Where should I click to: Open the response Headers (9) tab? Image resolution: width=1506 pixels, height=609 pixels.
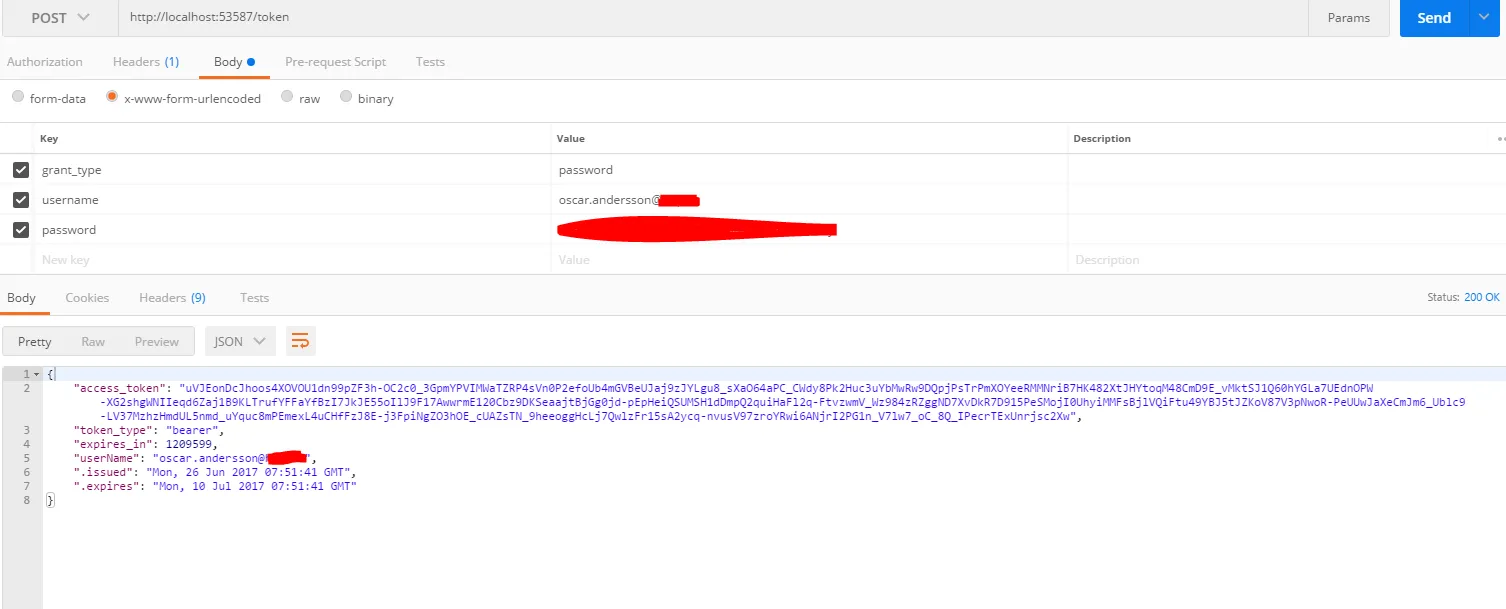pos(172,298)
